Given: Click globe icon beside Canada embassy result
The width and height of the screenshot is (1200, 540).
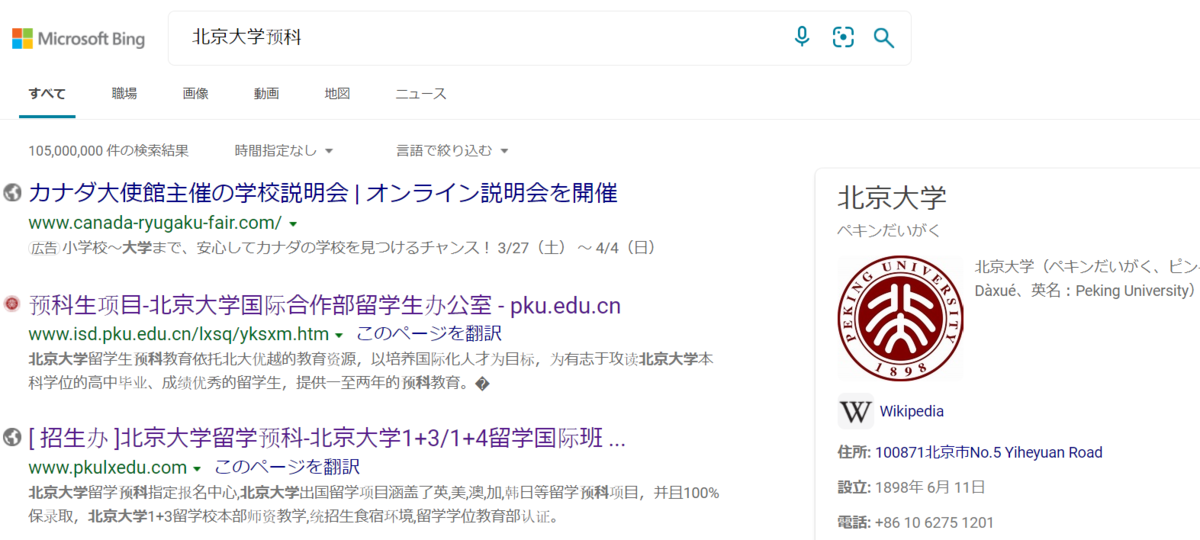Looking at the screenshot, I should [13, 192].
